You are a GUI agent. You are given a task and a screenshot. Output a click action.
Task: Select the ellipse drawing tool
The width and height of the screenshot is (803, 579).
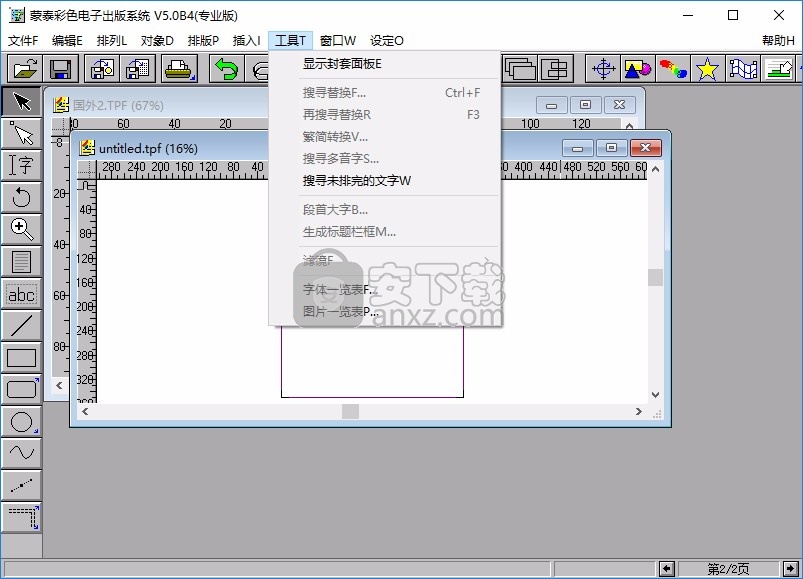[x=22, y=421]
